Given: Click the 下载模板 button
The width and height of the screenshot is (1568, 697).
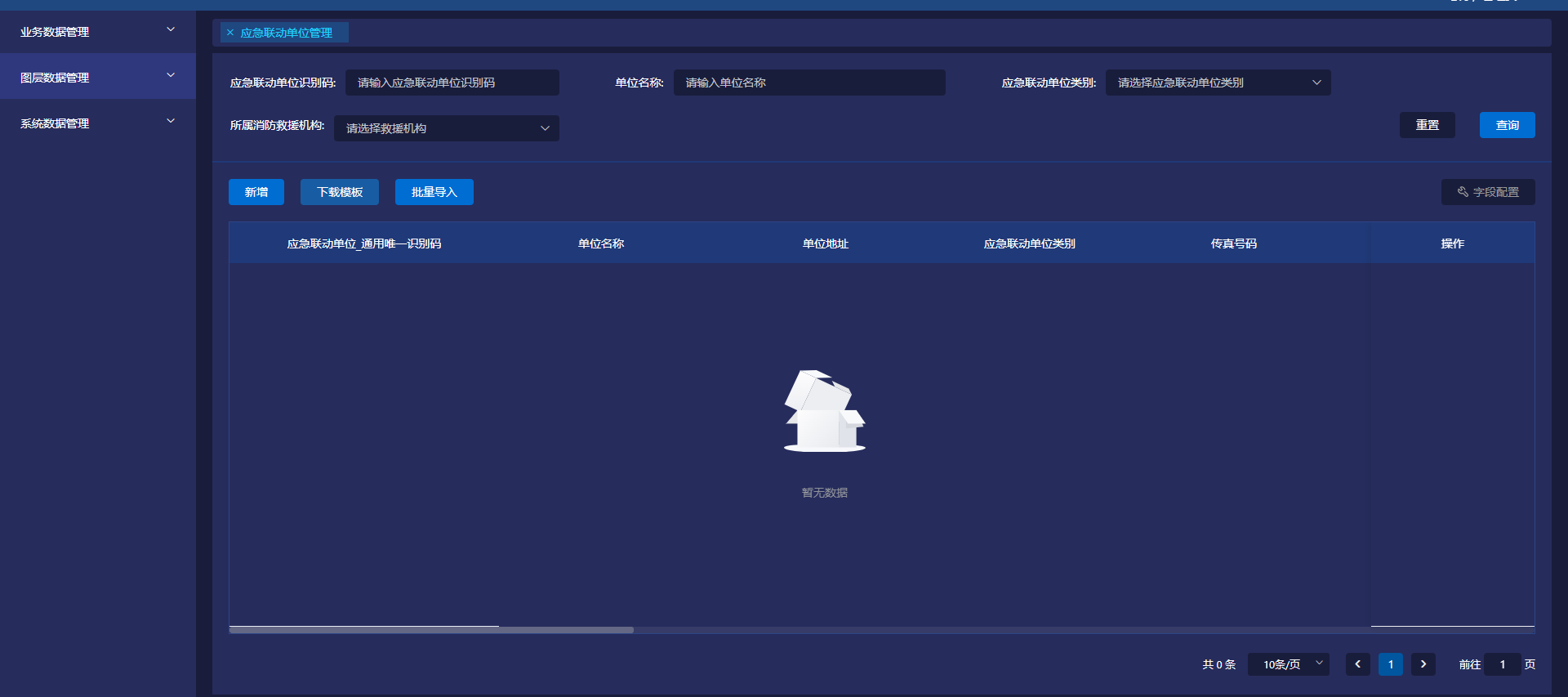Looking at the screenshot, I should coord(340,192).
